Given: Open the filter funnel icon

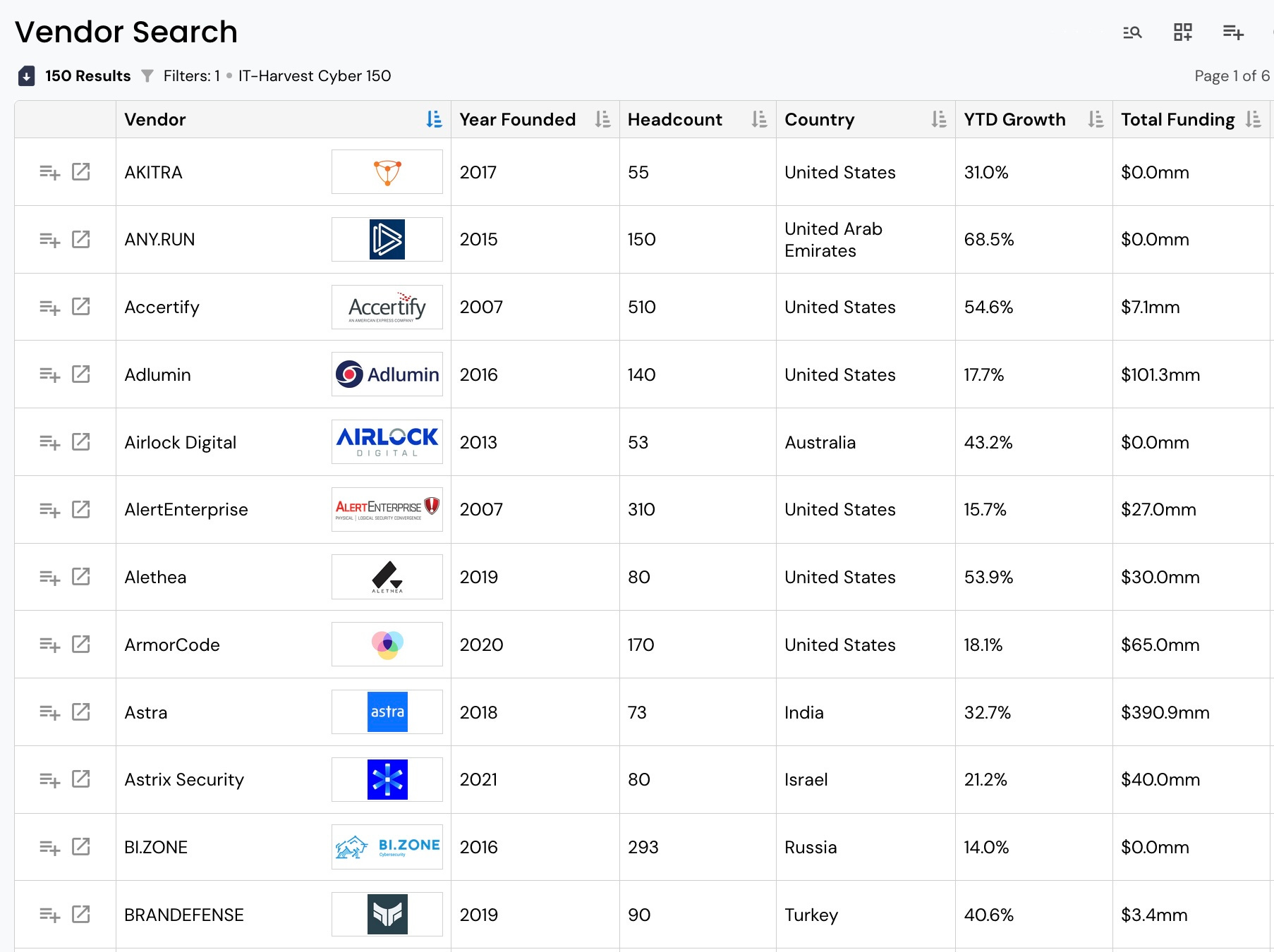Looking at the screenshot, I should click(147, 75).
